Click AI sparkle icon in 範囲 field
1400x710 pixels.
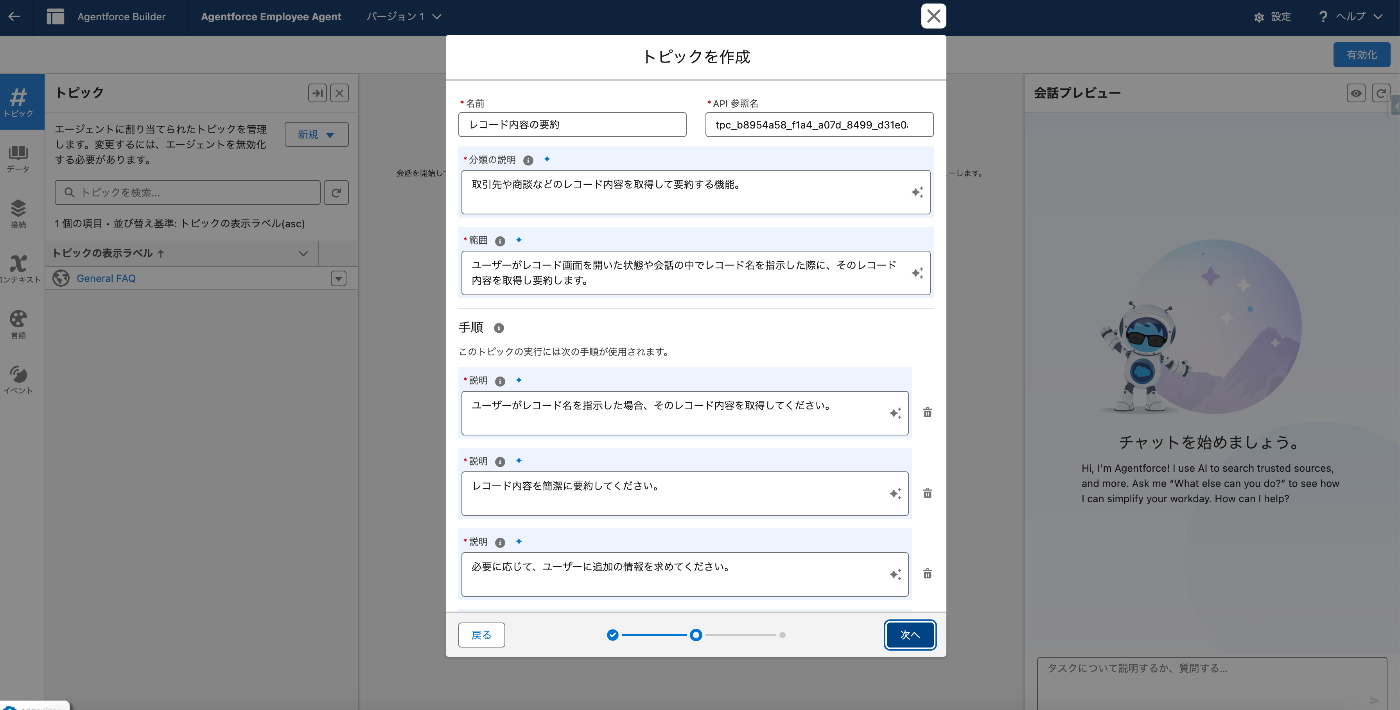[x=917, y=273]
